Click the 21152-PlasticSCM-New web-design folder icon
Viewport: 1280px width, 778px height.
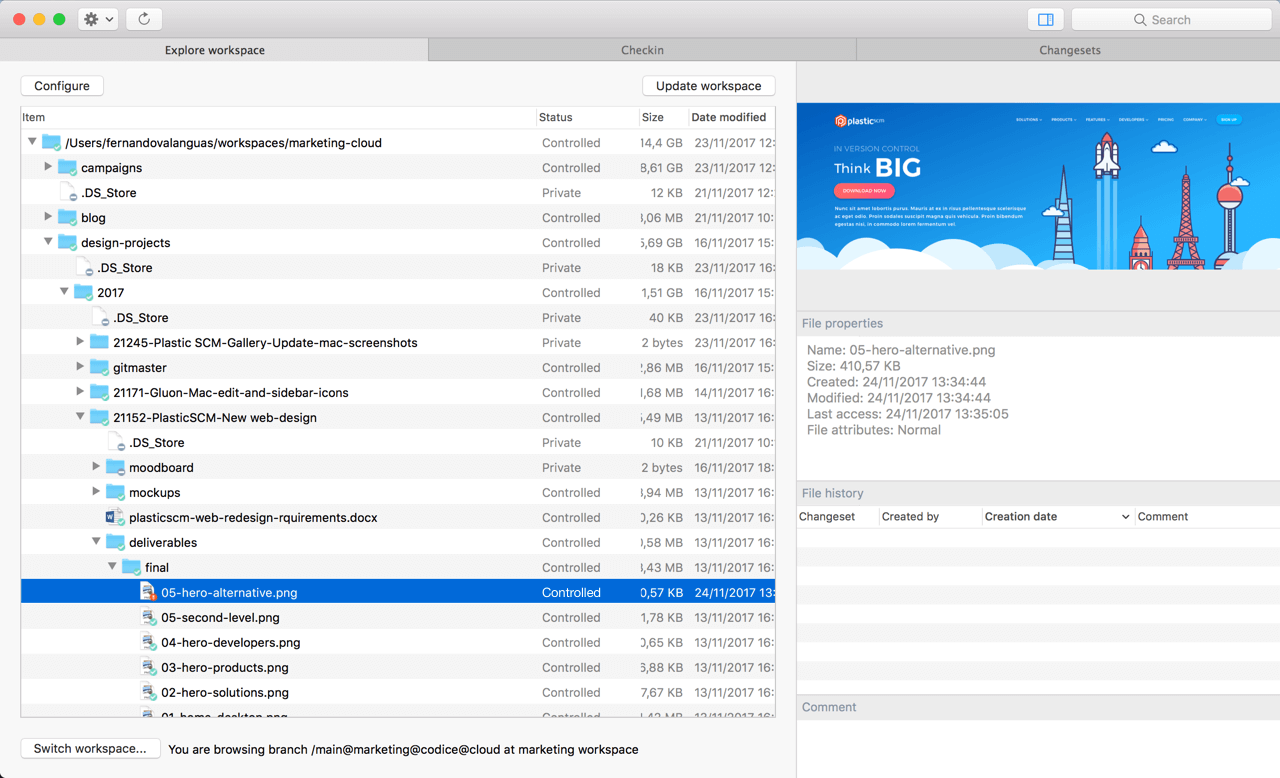(x=99, y=417)
